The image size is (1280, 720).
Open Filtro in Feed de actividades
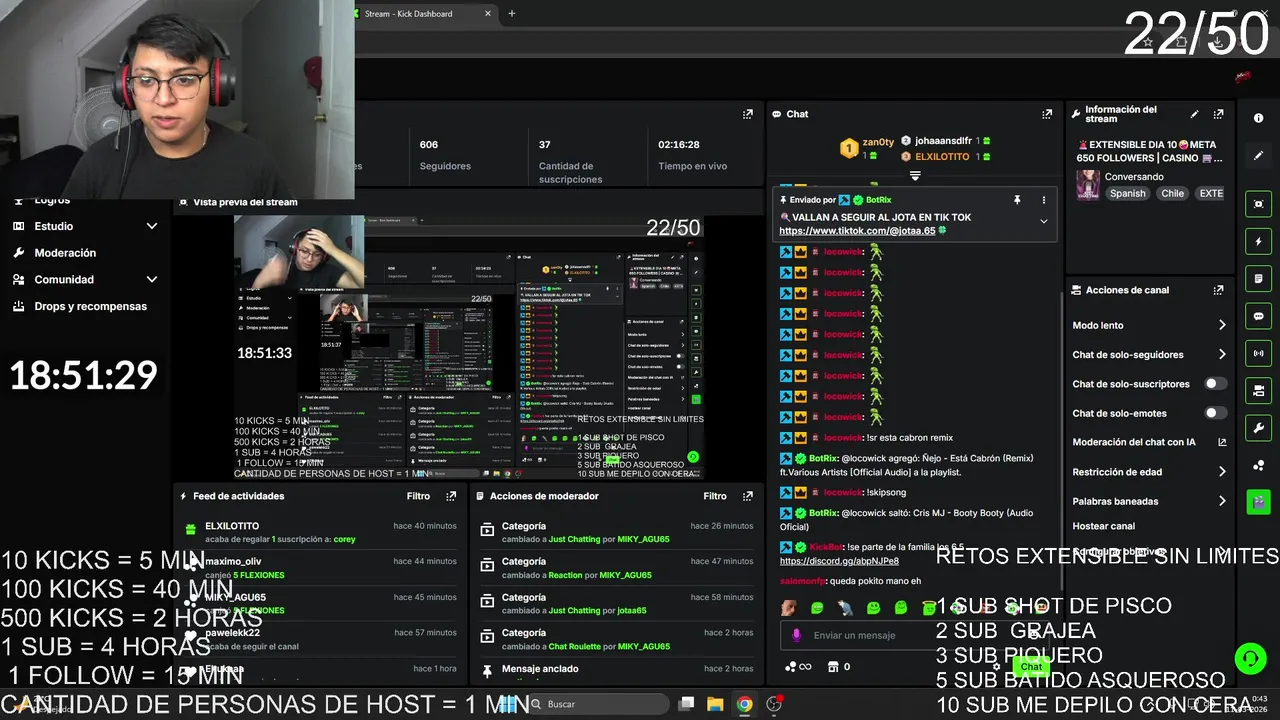point(418,496)
